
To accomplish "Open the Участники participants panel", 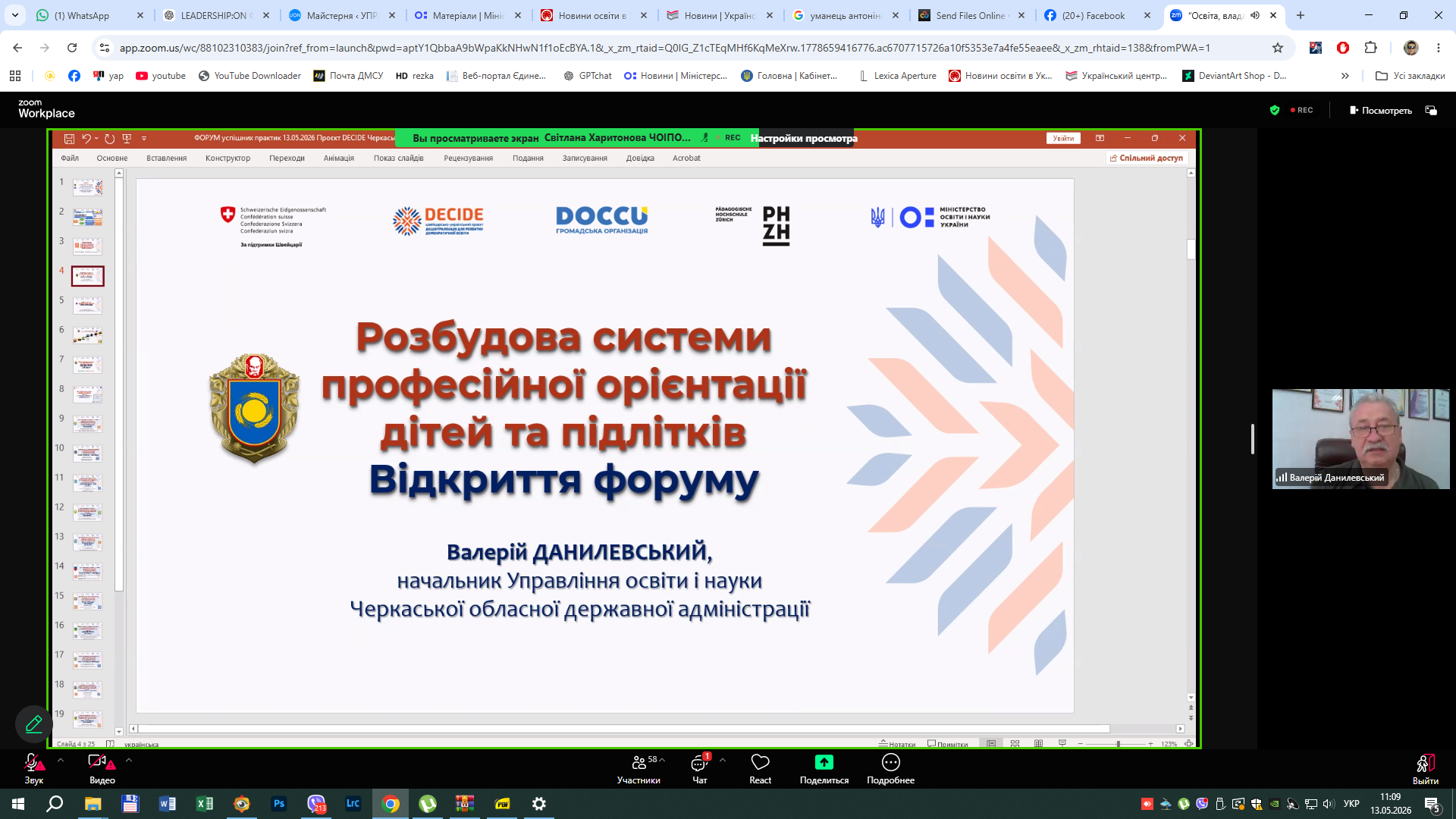I will 639,768.
